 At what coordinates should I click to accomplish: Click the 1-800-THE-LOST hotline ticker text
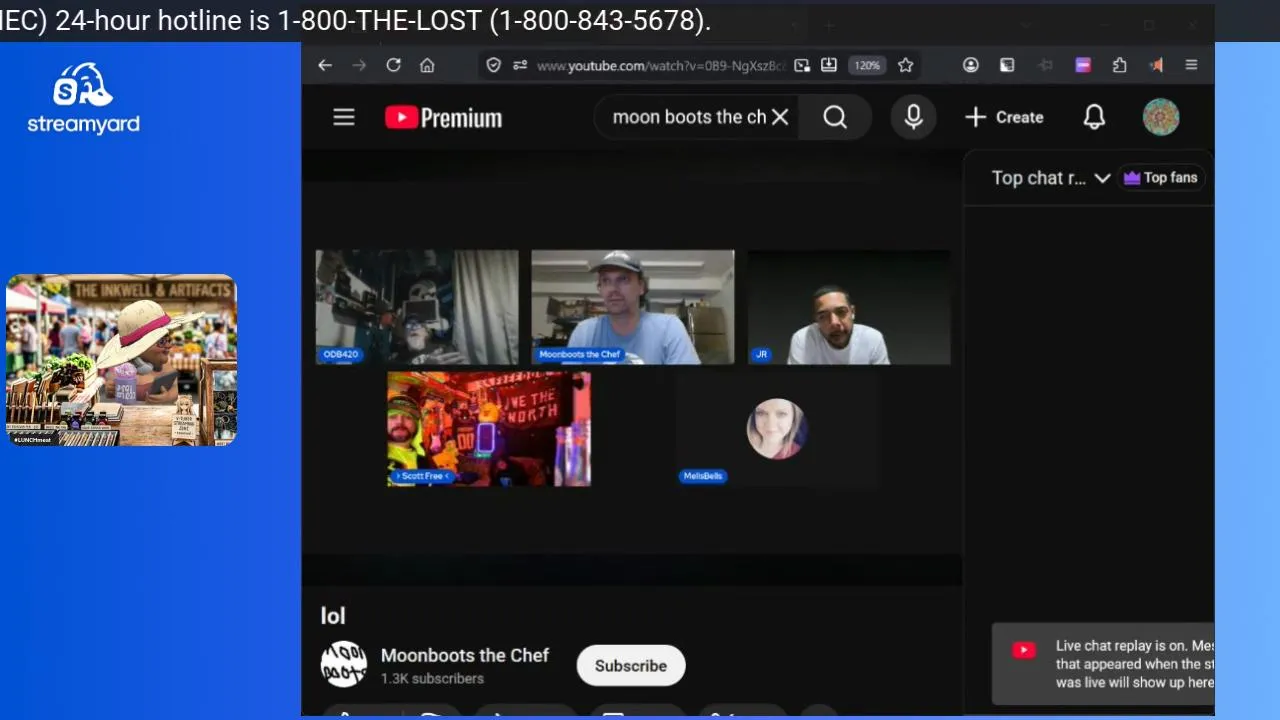[355, 20]
